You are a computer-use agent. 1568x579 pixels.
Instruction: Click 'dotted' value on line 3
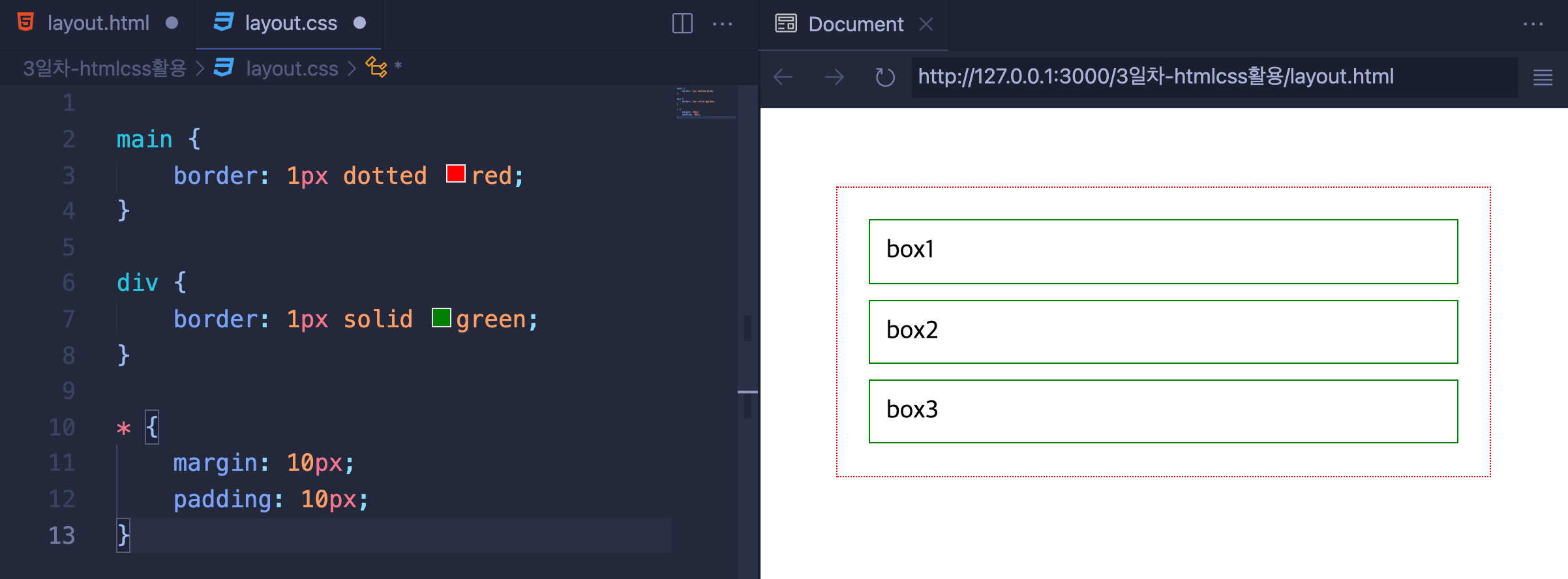(385, 175)
